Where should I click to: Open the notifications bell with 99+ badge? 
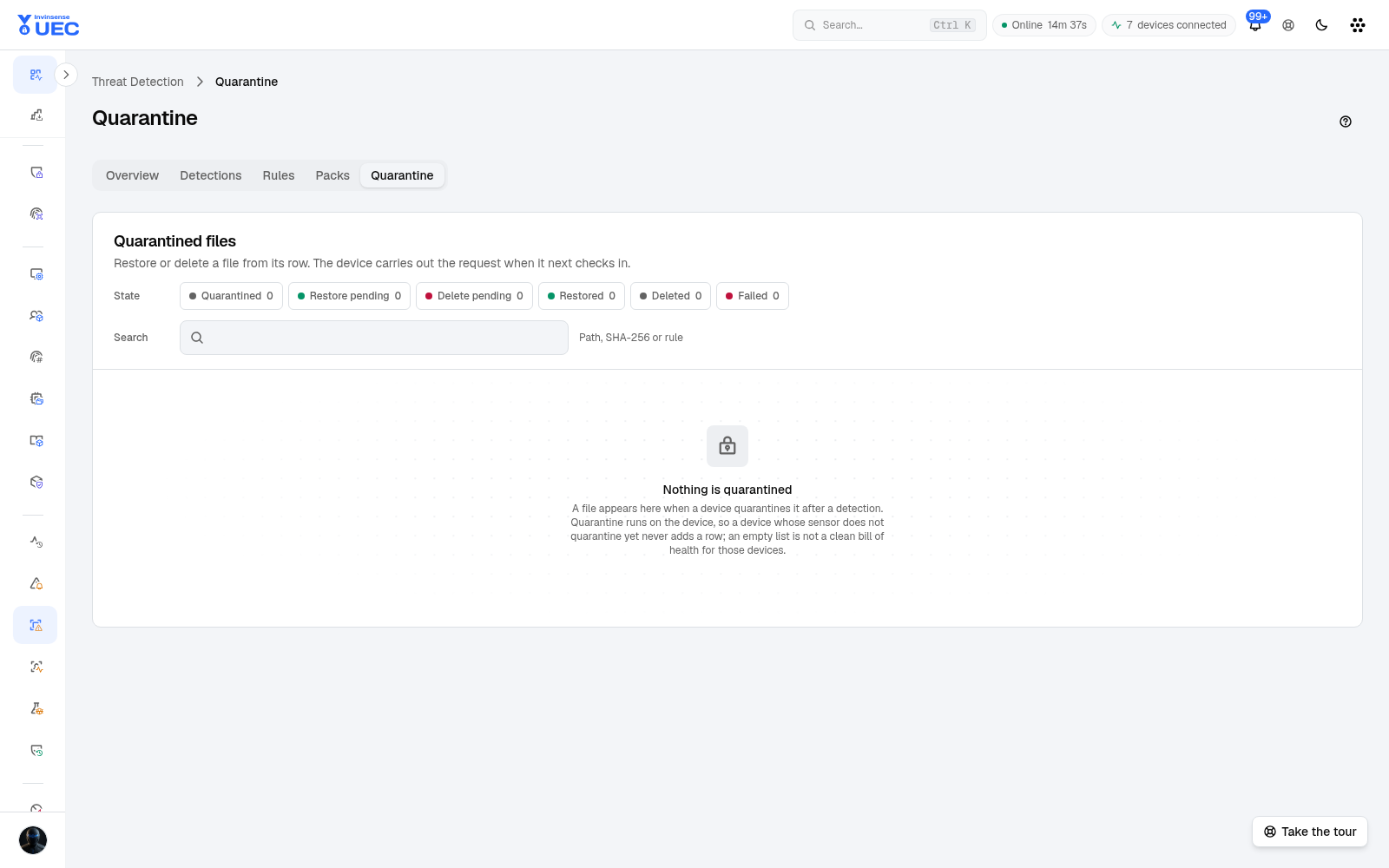click(1255, 24)
